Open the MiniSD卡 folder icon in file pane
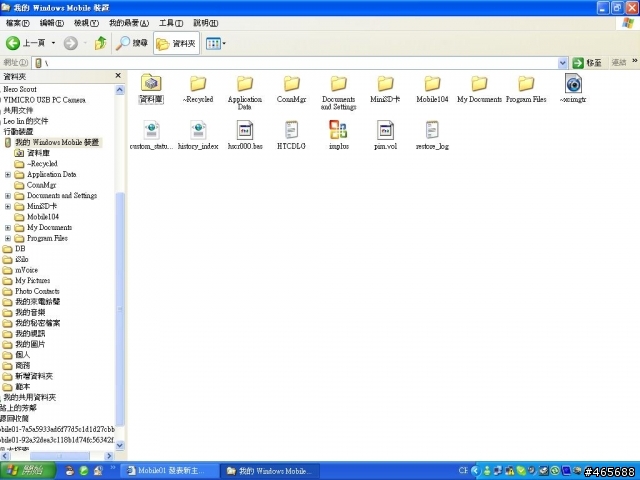This screenshot has width=640, height=480. click(385, 83)
